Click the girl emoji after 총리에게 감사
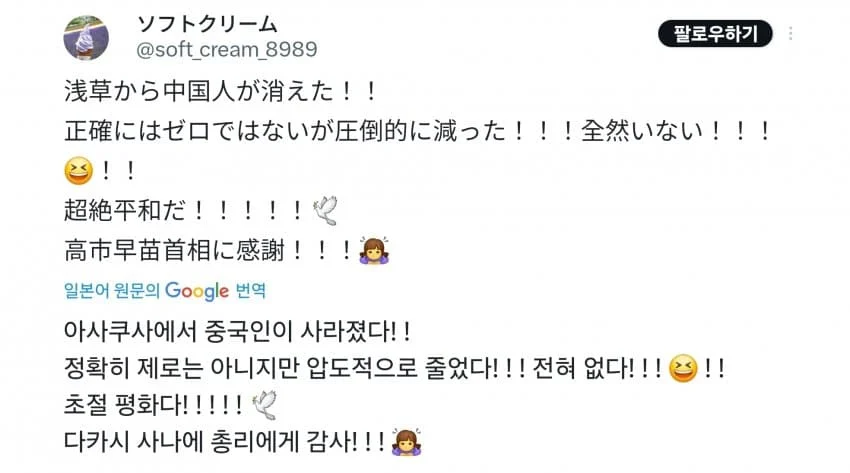The height and width of the screenshot is (473, 850). click(406, 442)
